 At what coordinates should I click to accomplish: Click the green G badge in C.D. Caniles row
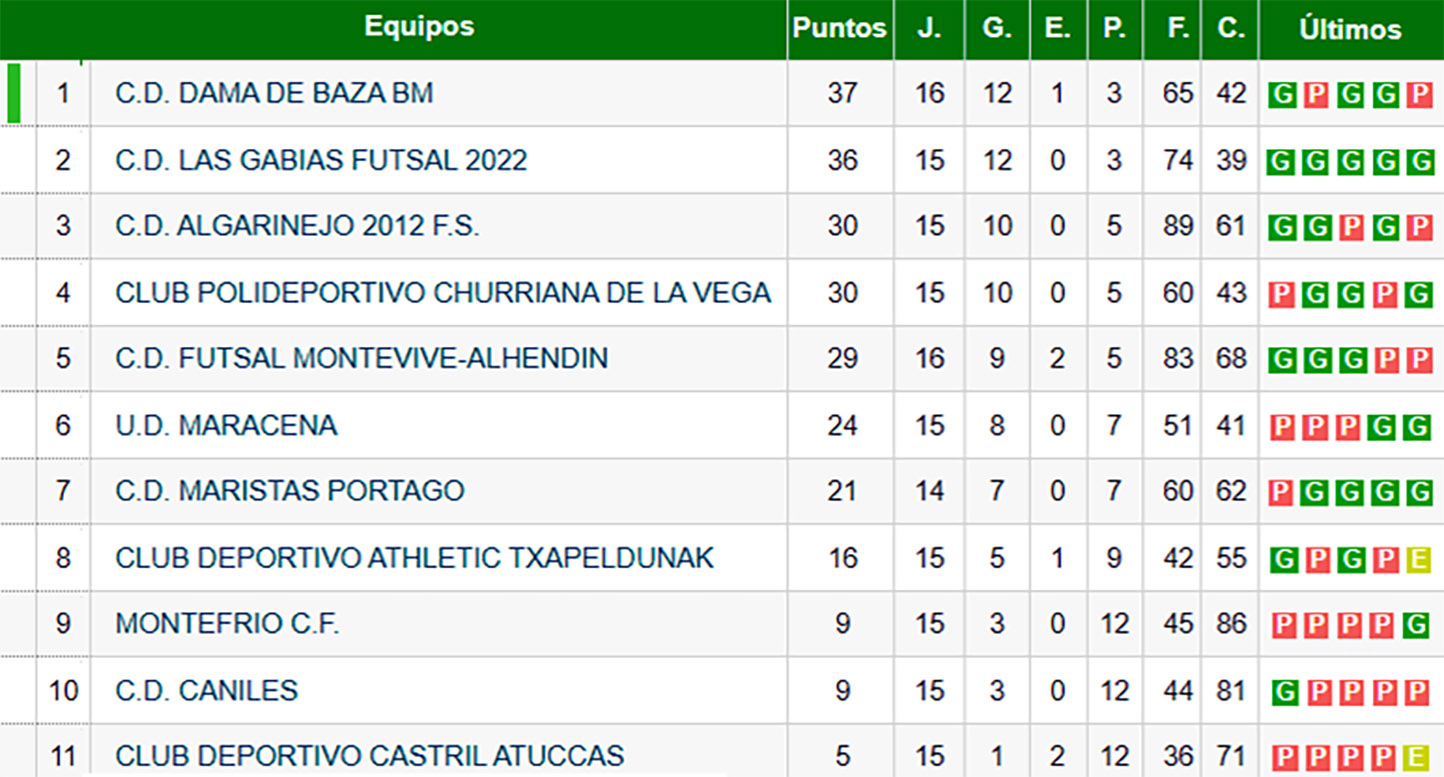(x=1284, y=692)
